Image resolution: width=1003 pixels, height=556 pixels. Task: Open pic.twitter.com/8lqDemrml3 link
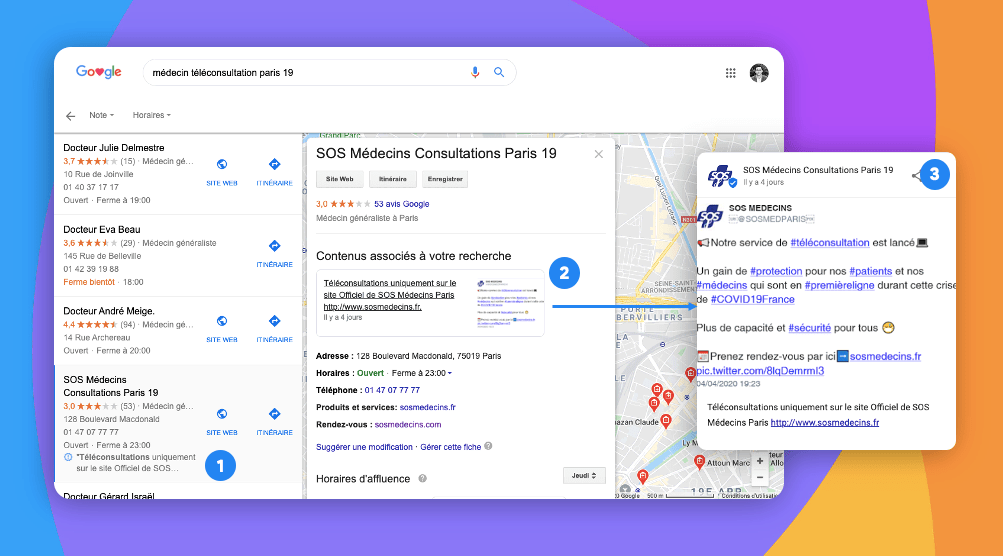point(760,371)
